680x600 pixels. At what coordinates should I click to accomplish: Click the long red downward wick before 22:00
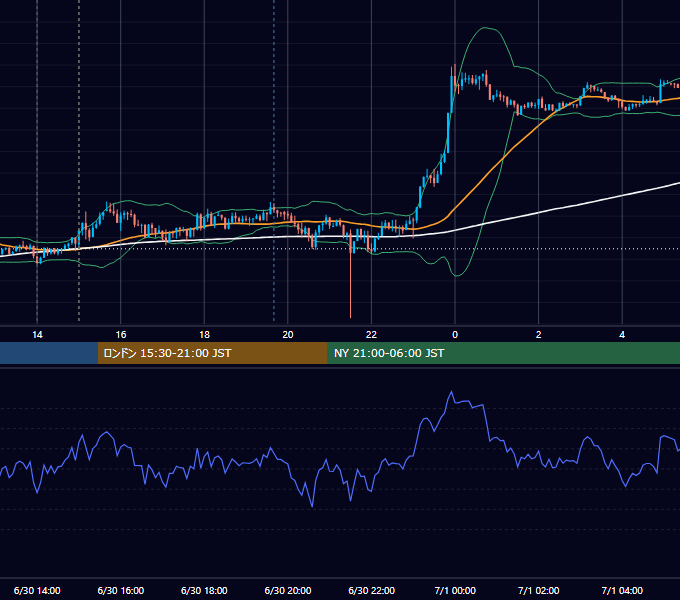pos(350,284)
